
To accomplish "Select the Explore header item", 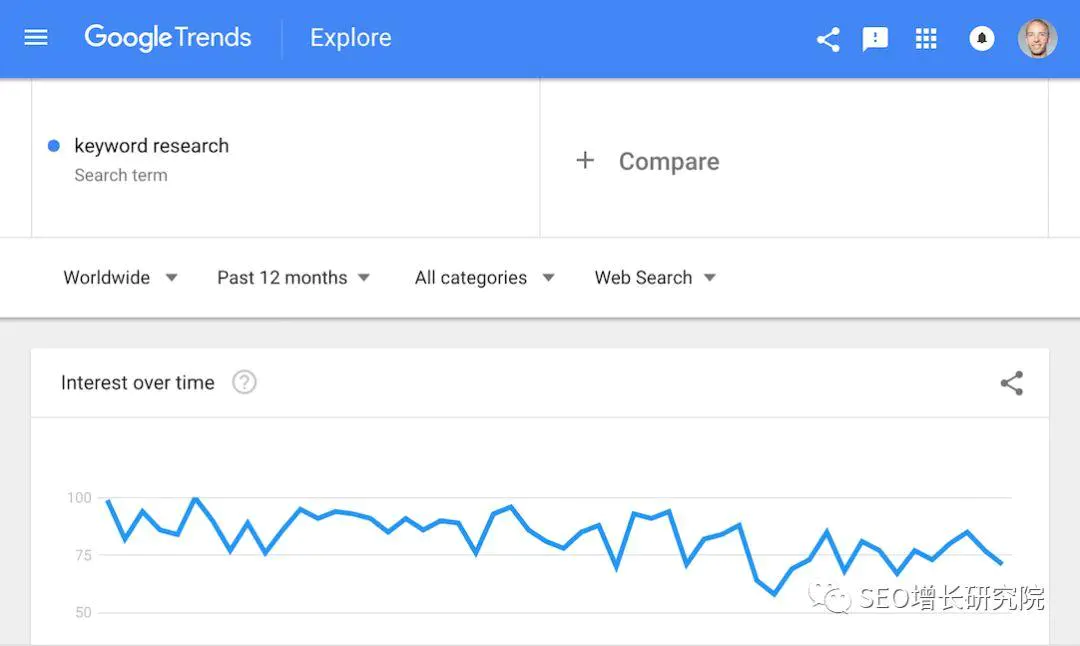I will (x=351, y=38).
